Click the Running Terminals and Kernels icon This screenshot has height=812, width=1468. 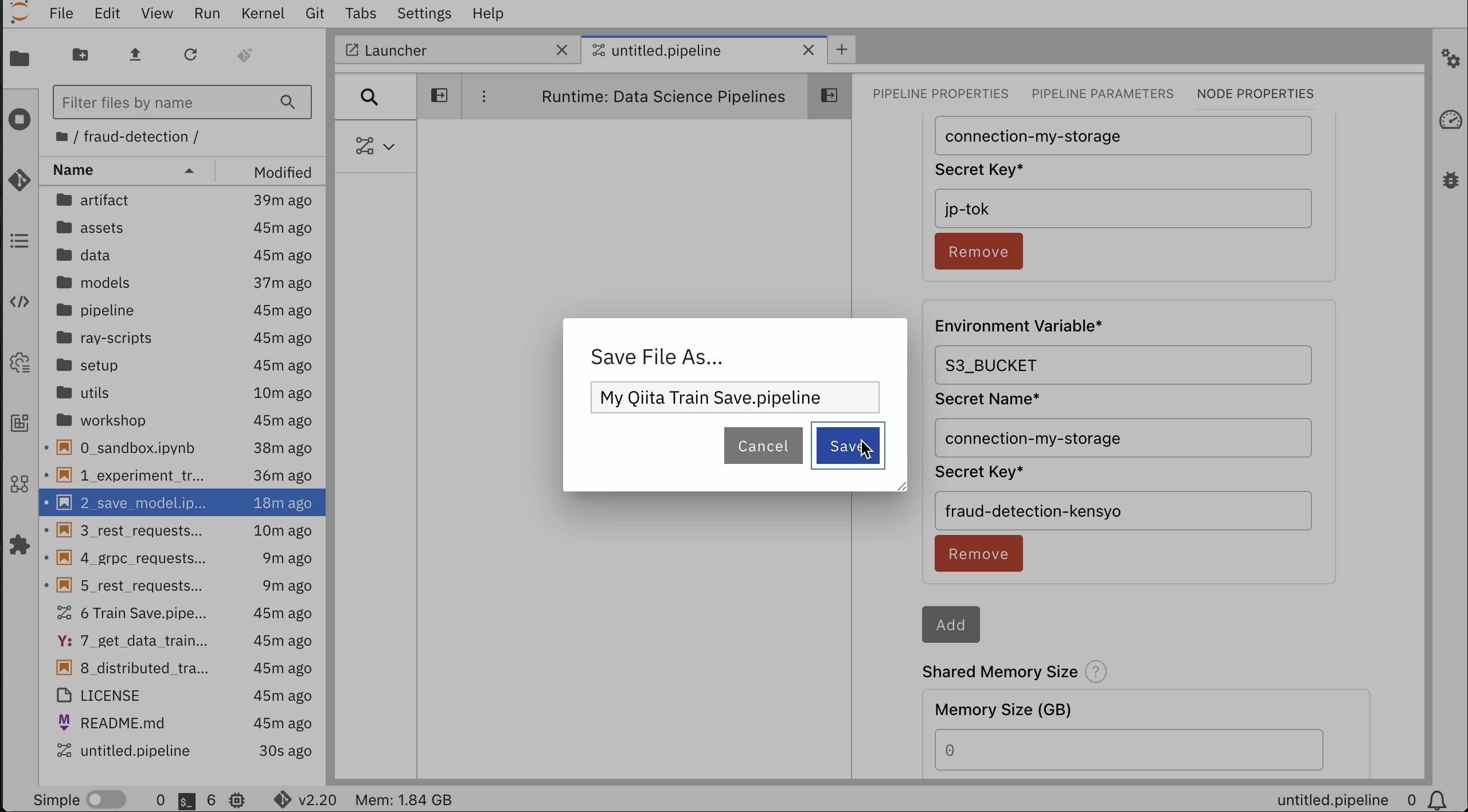[19, 119]
